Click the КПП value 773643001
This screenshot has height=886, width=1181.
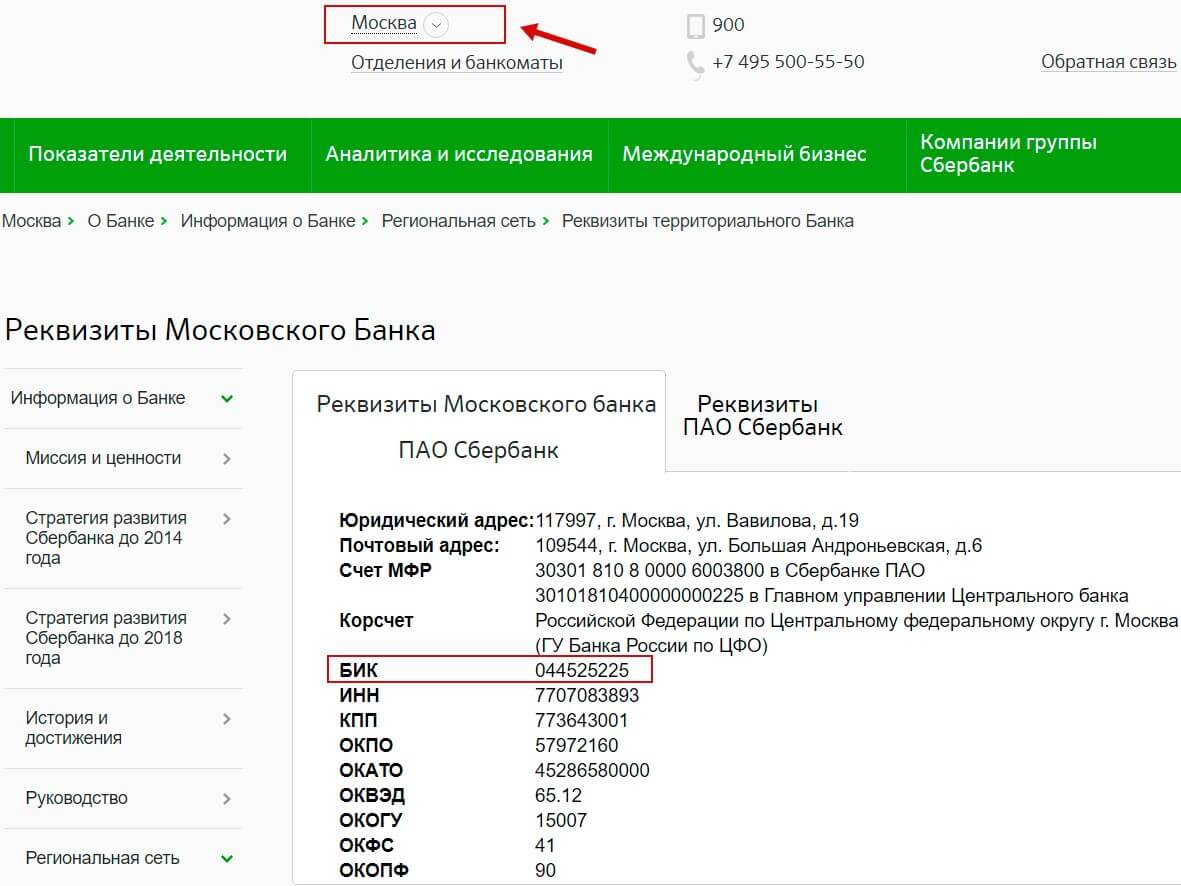pos(581,720)
